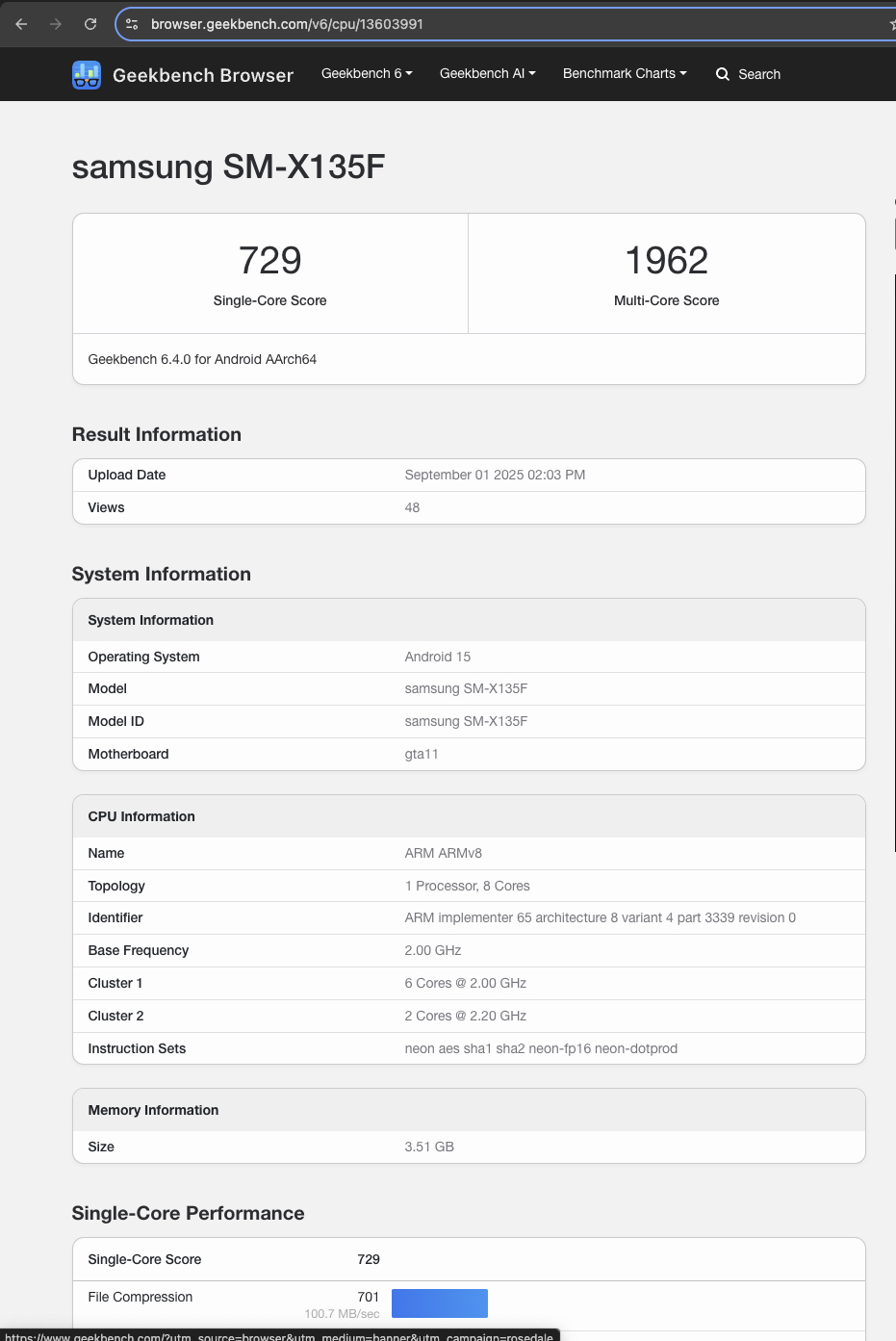Click the Geekbench logo icon
The height and width of the screenshot is (1341, 896).
(87, 75)
